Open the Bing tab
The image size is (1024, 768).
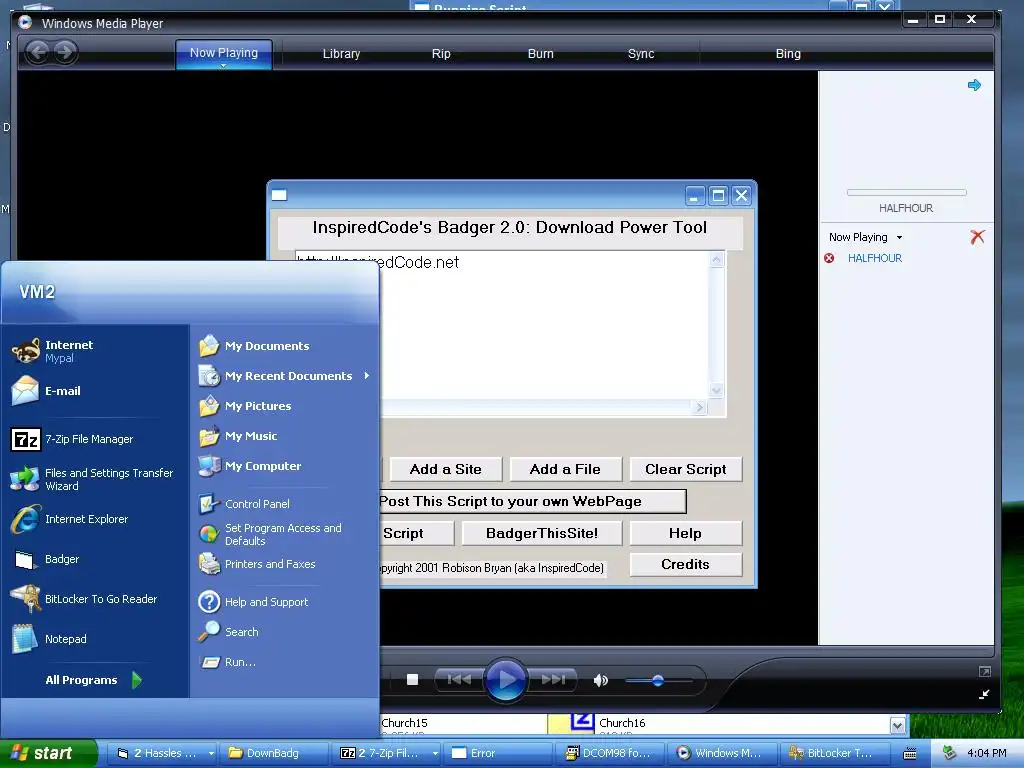788,54
